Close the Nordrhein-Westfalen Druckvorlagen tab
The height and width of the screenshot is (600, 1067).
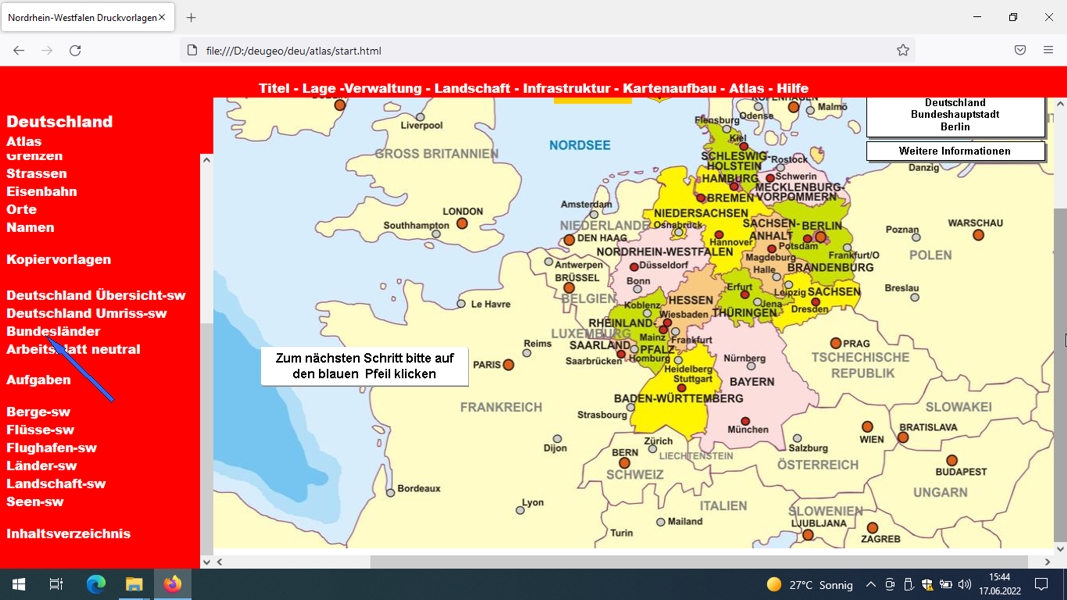[x=162, y=18]
